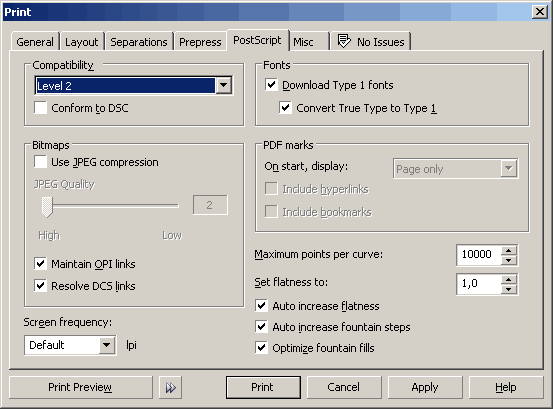
Task: Click the Set flatness value field
Action: 479,283
